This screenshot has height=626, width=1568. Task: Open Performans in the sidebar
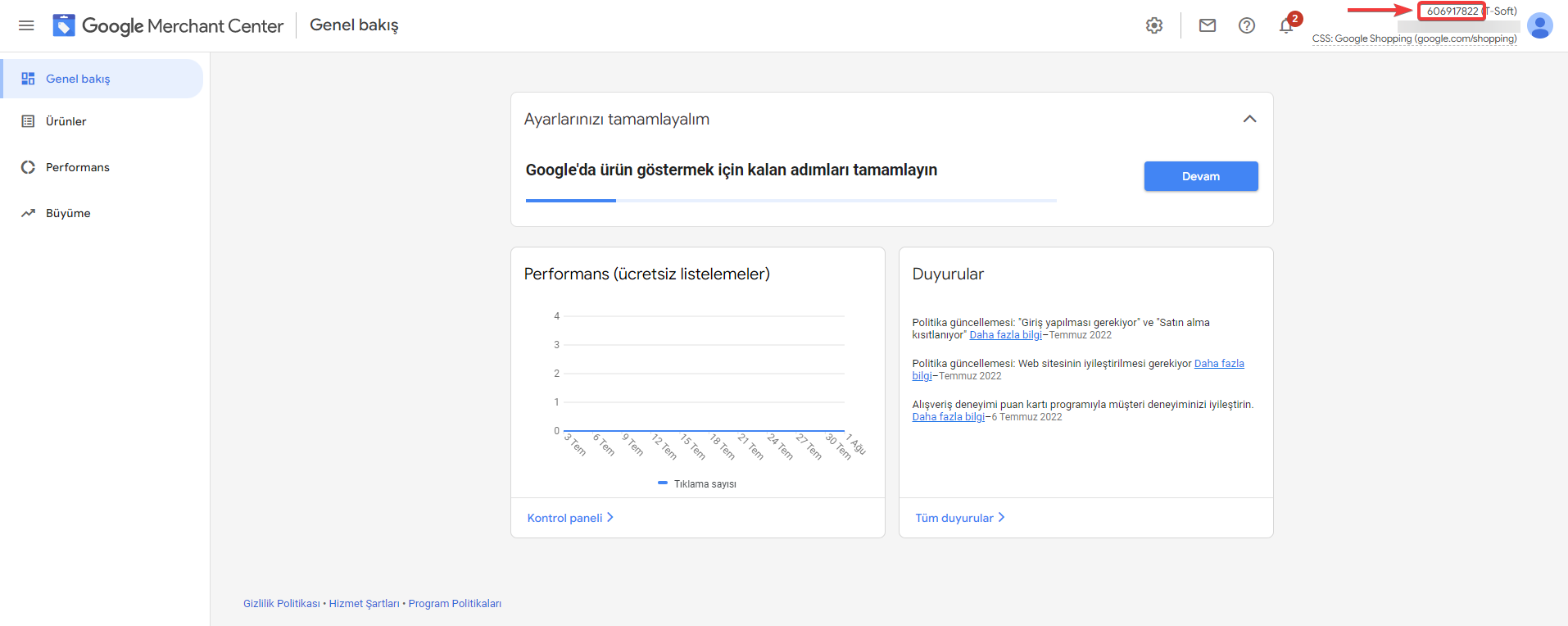coord(102,167)
